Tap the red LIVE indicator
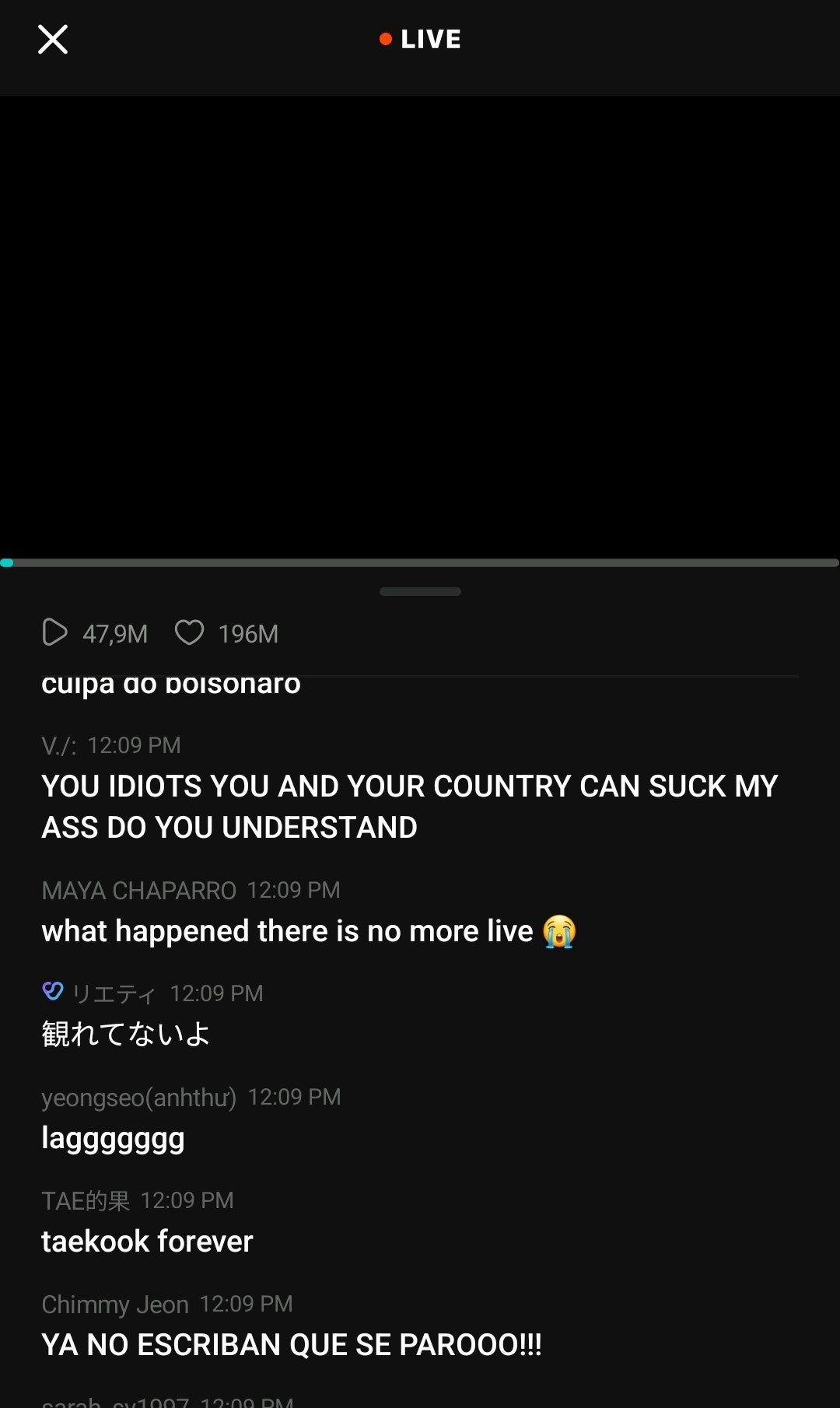This screenshot has width=840, height=1408. tap(420, 39)
